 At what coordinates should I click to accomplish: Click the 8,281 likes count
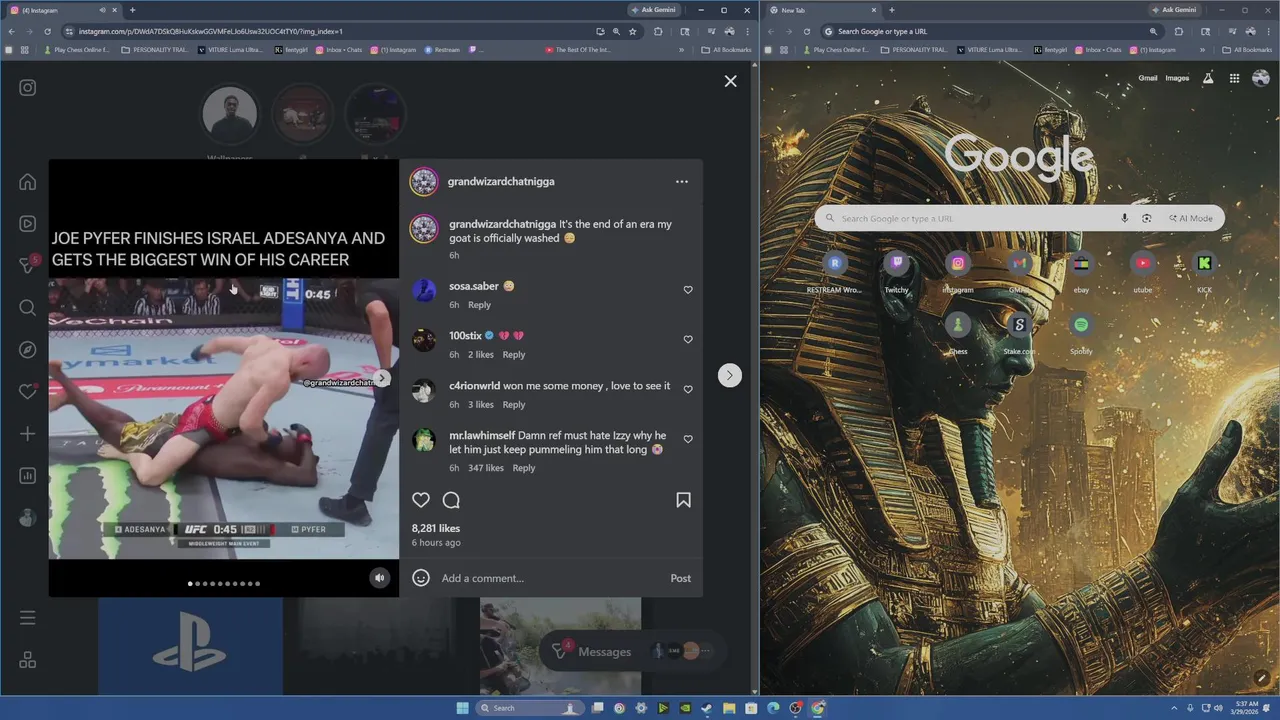[x=436, y=528]
